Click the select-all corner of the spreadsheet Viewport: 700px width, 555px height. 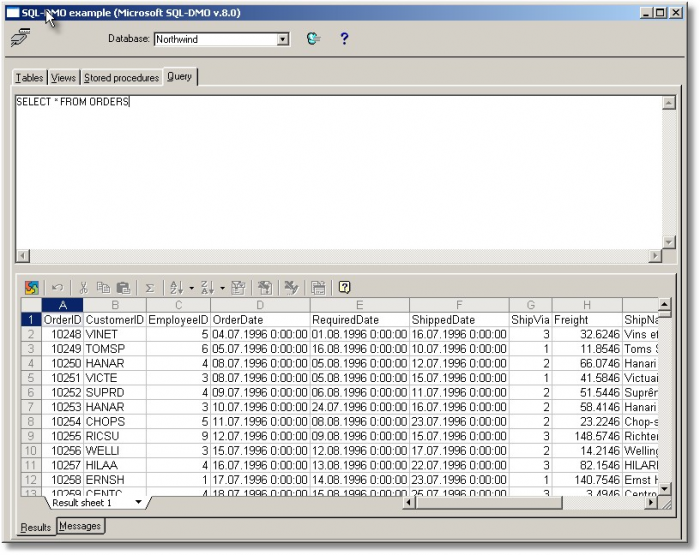[x=31, y=305]
